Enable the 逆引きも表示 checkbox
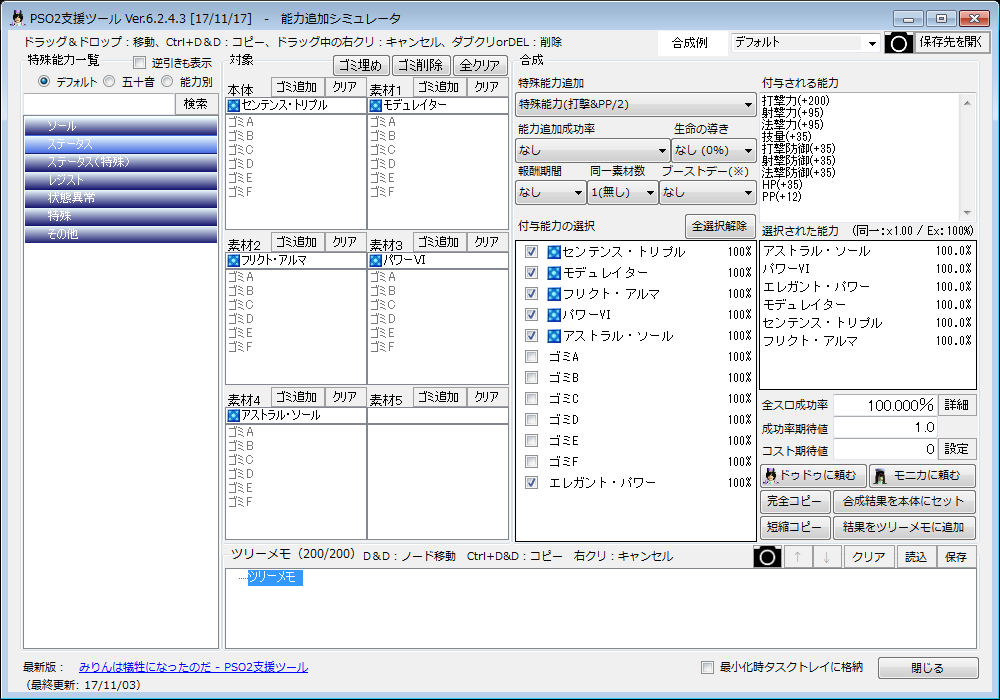The height and width of the screenshot is (700, 1000). [x=140, y=63]
